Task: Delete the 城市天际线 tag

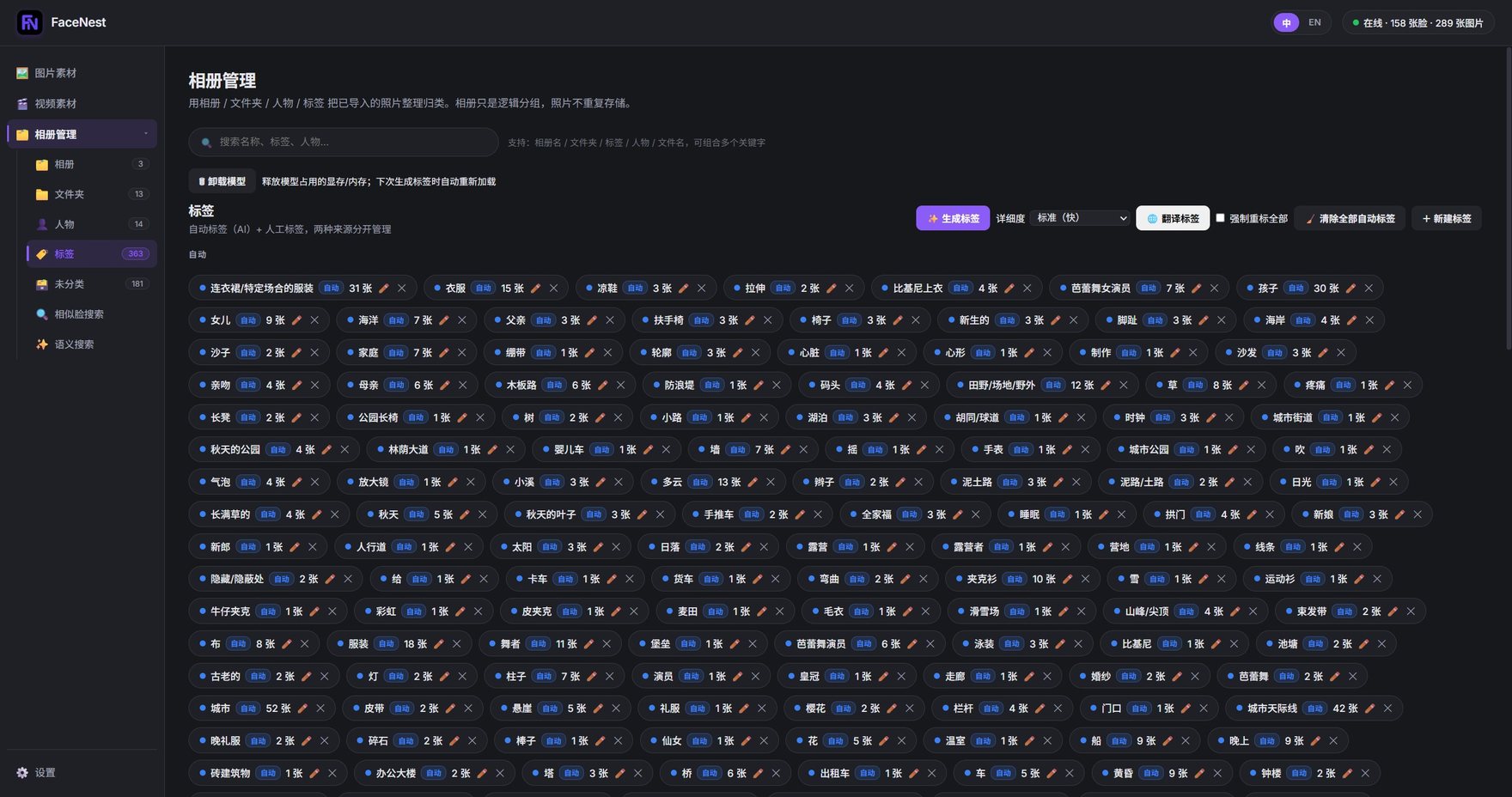Action: click(1387, 709)
